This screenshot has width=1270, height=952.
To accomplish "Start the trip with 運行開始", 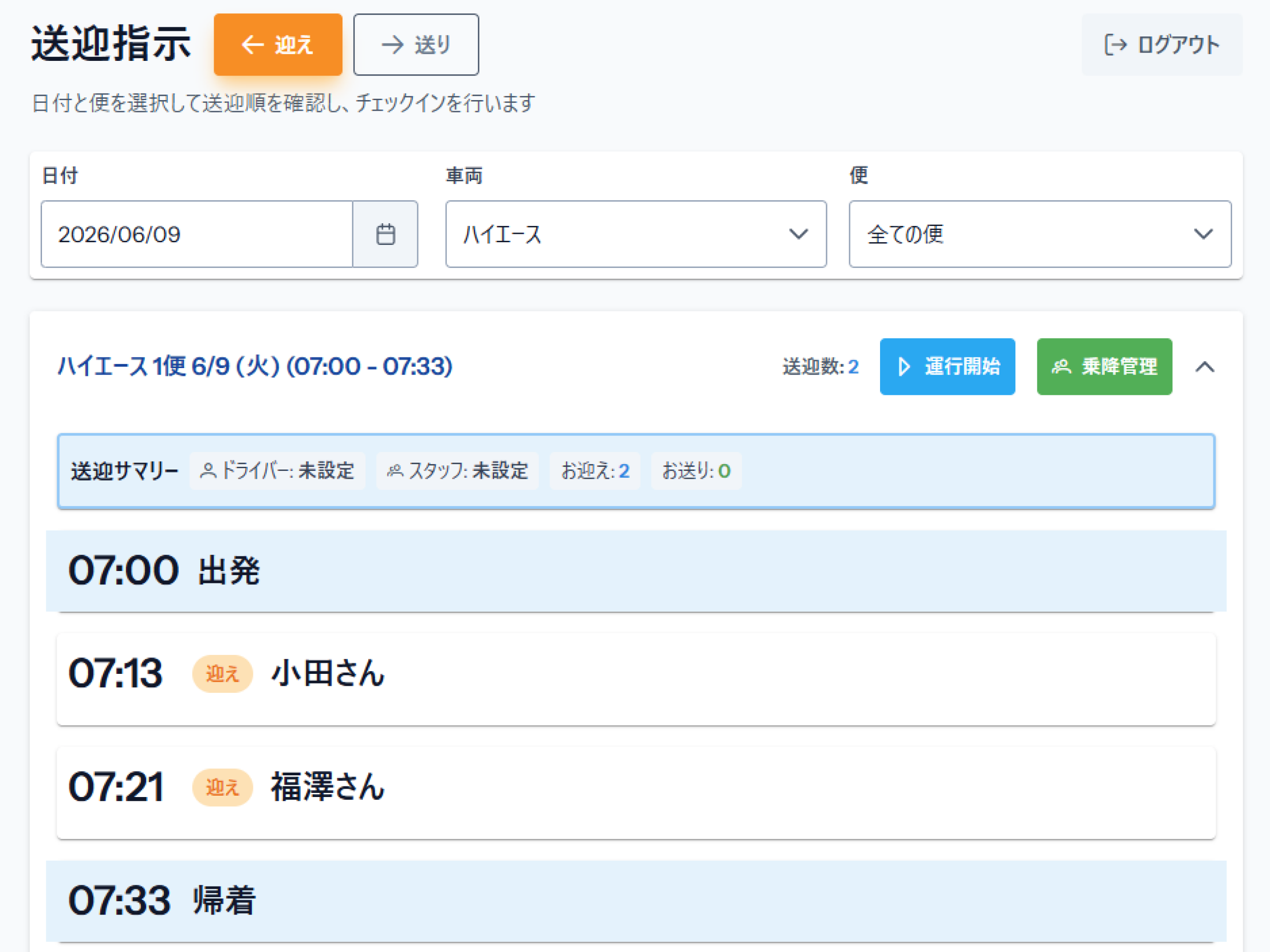I will [x=947, y=367].
